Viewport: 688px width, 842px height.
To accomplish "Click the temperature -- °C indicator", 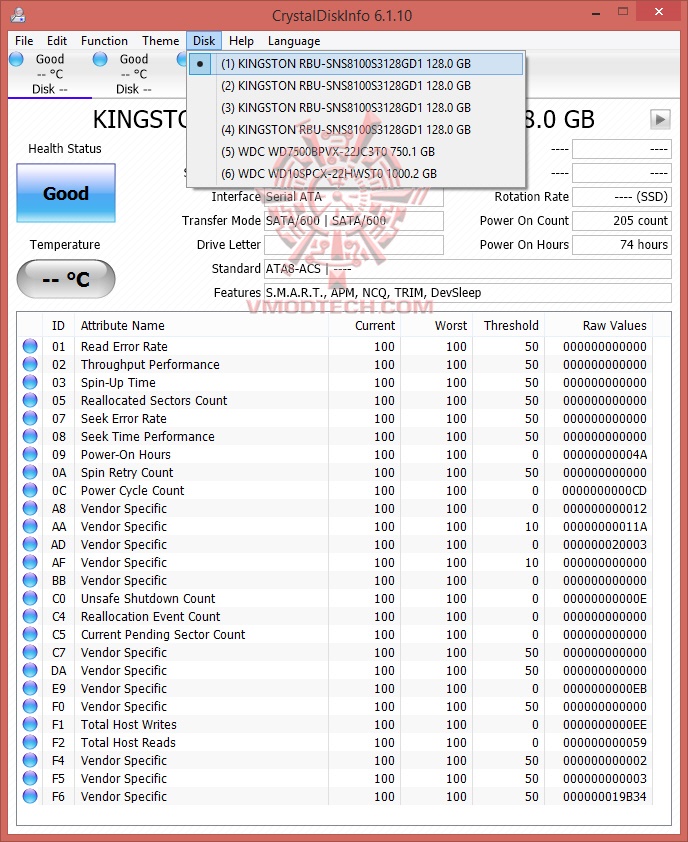I will (x=66, y=279).
